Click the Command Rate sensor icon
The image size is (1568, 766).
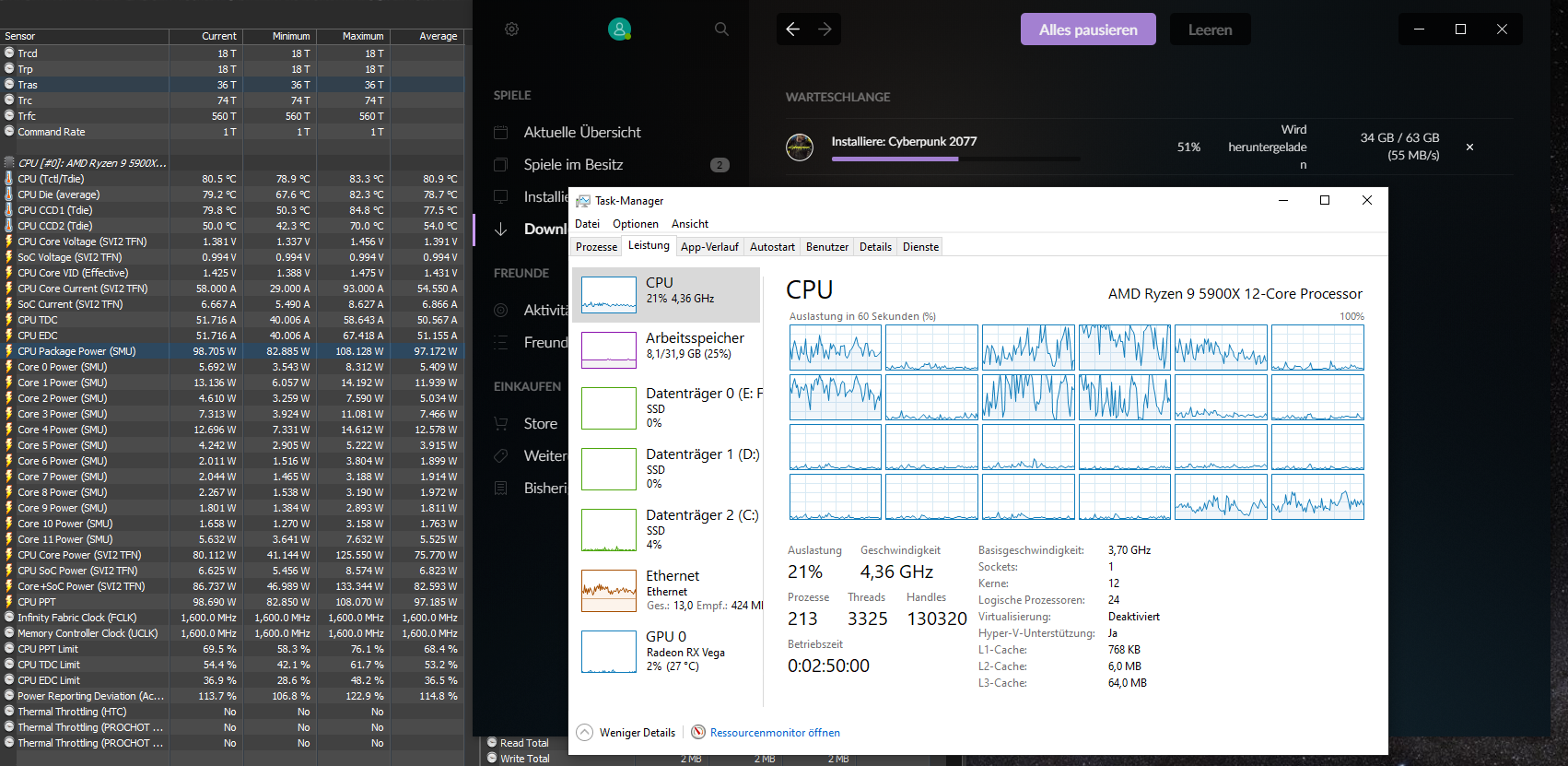click(x=9, y=132)
